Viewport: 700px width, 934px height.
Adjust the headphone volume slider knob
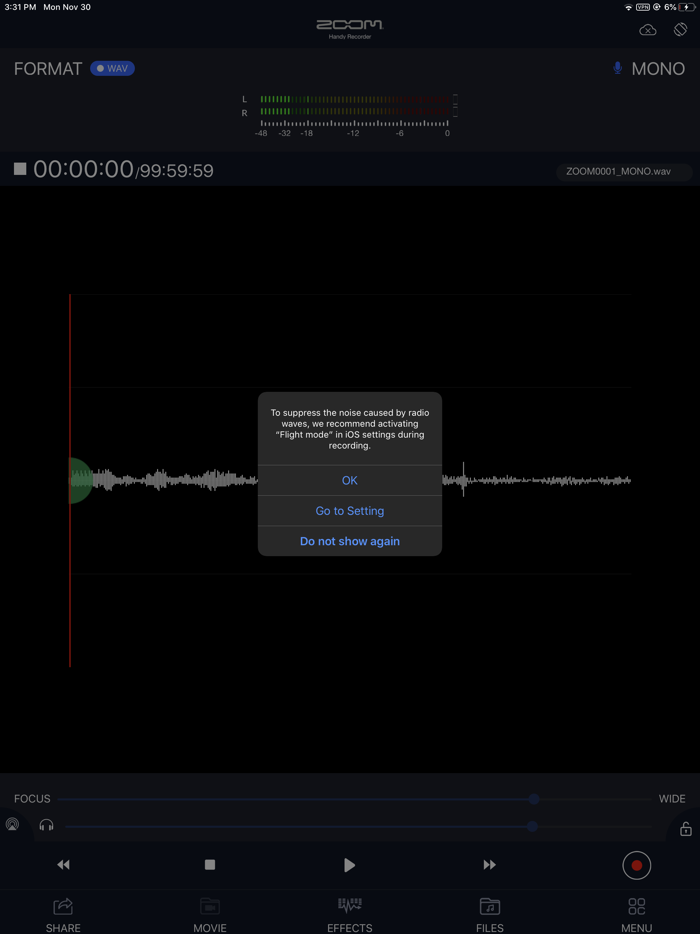(x=533, y=826)
